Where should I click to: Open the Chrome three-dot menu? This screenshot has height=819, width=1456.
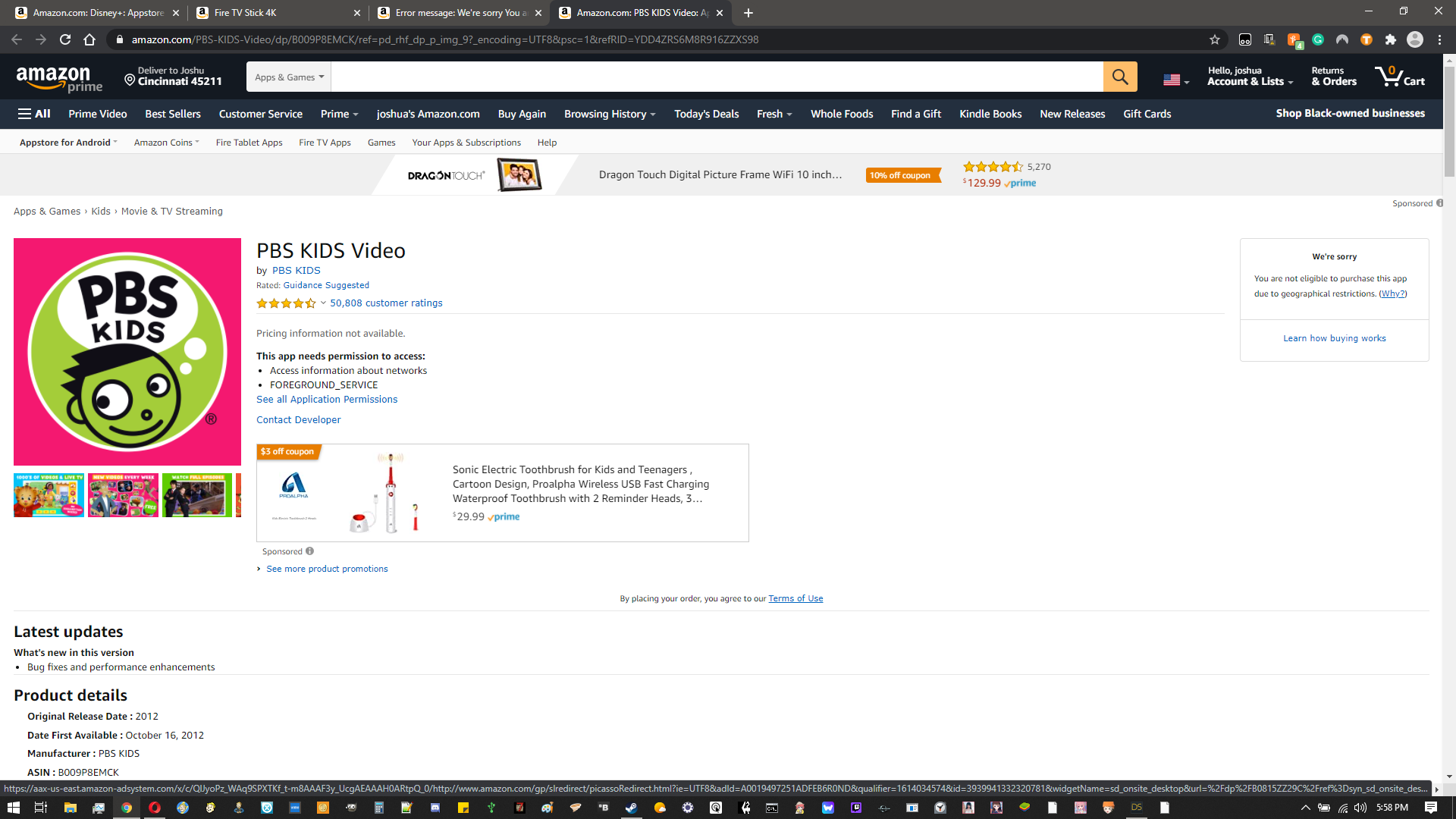point(1439,39)
